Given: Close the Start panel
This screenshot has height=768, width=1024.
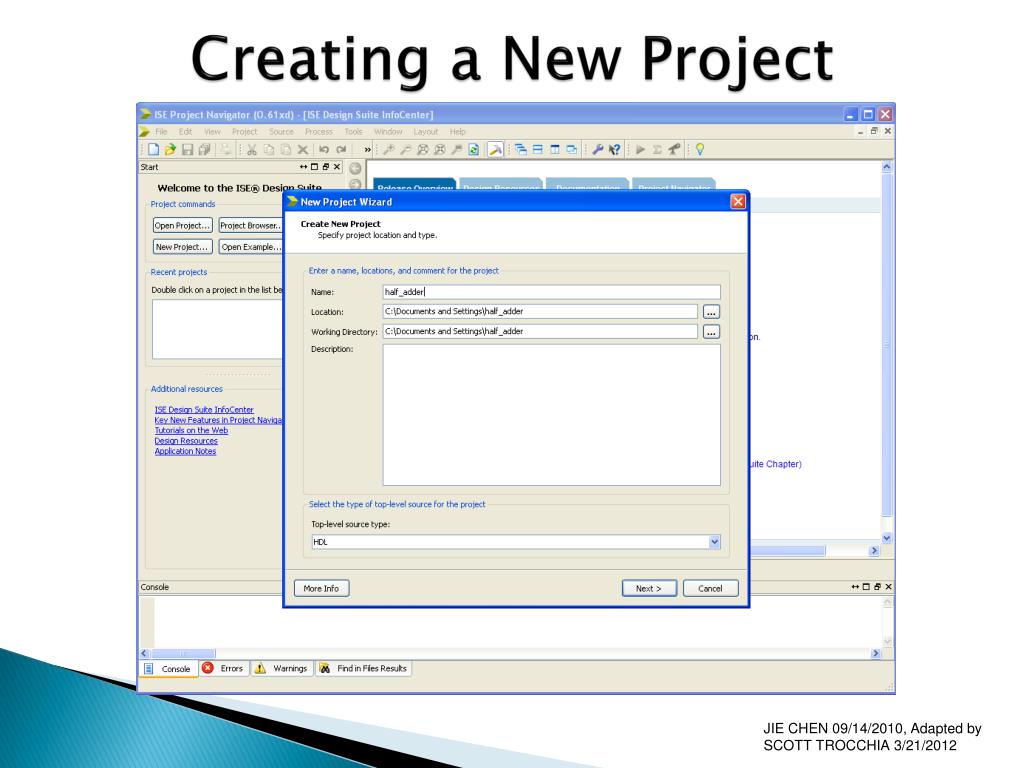Looking at the screenshot, I should (337, 167).
